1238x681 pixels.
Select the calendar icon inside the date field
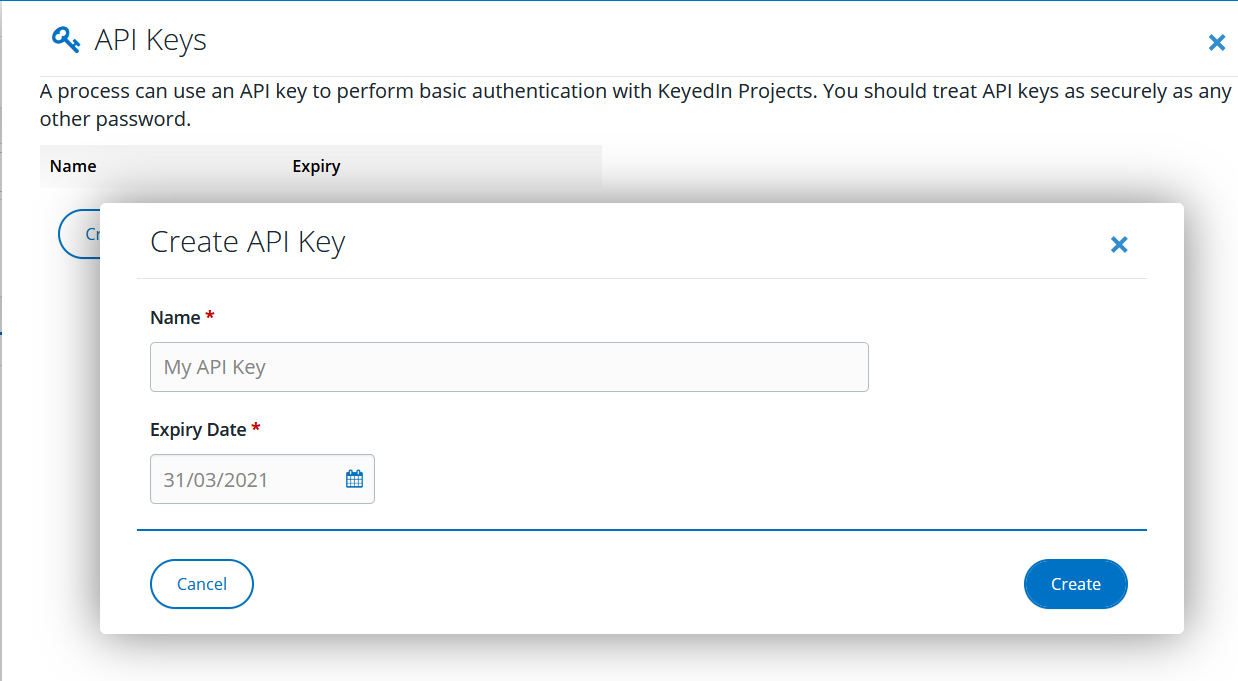pos(353,478)
